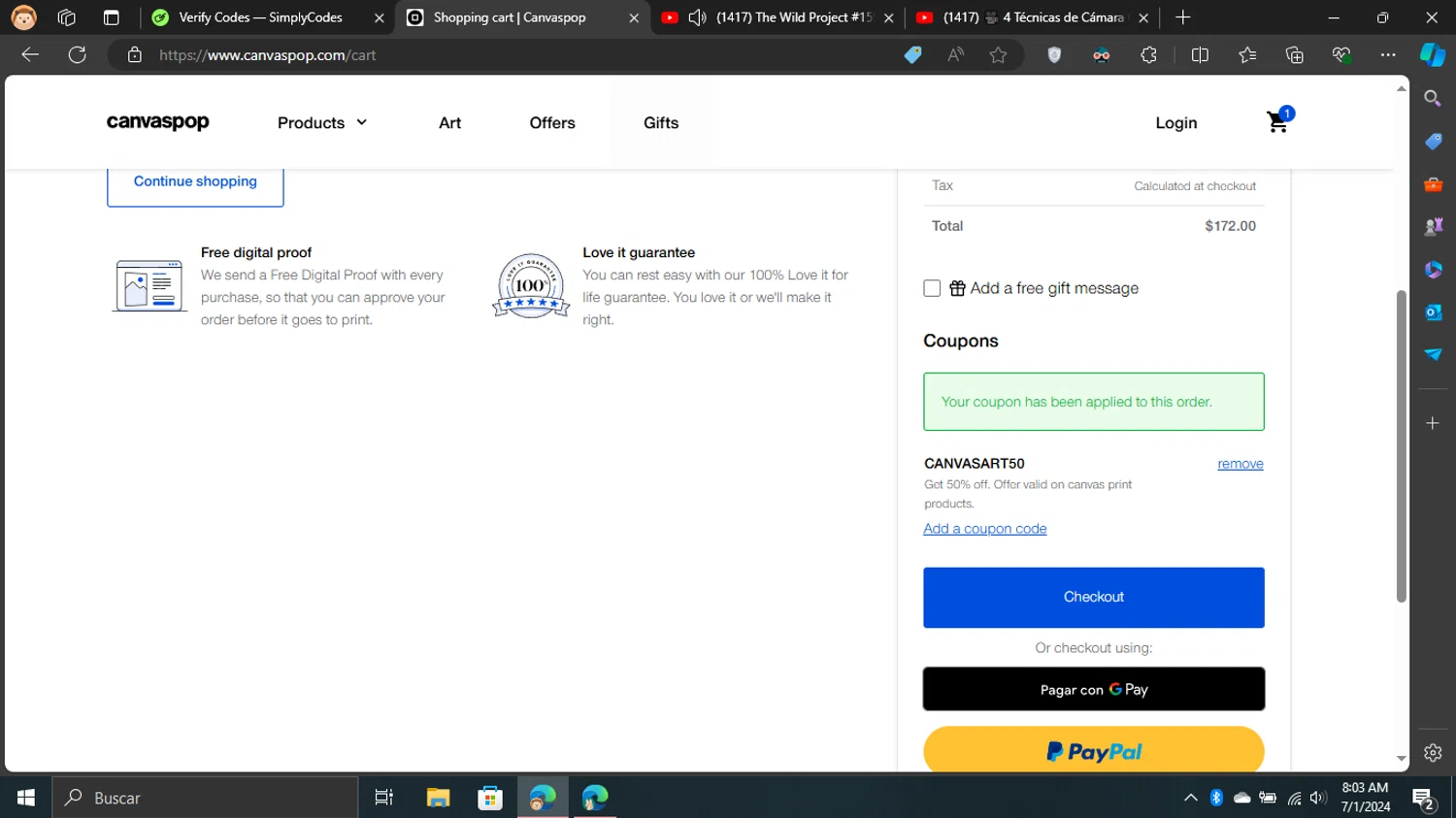1456x818 pixels.
Task: Click Add a coupon code link
Action: pyautogui.click(x=985, y=529)
